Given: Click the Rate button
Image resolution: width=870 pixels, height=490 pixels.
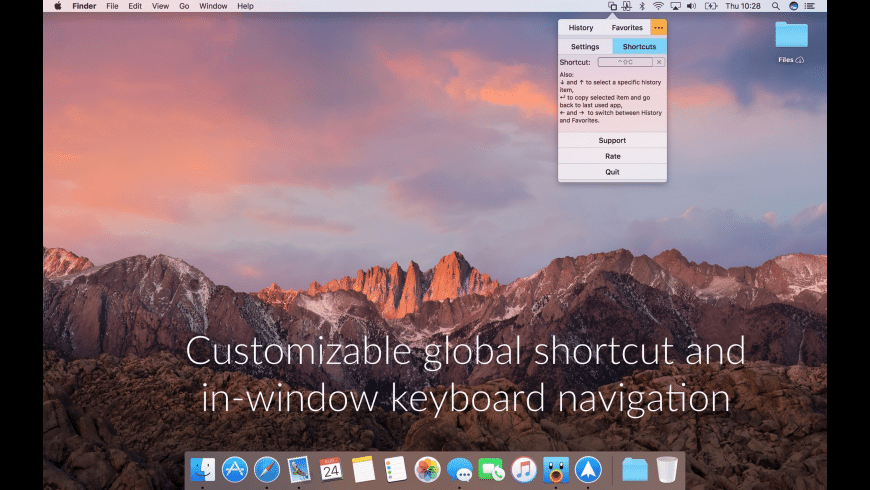Looking at the screenshot, I should coord(612,156).
